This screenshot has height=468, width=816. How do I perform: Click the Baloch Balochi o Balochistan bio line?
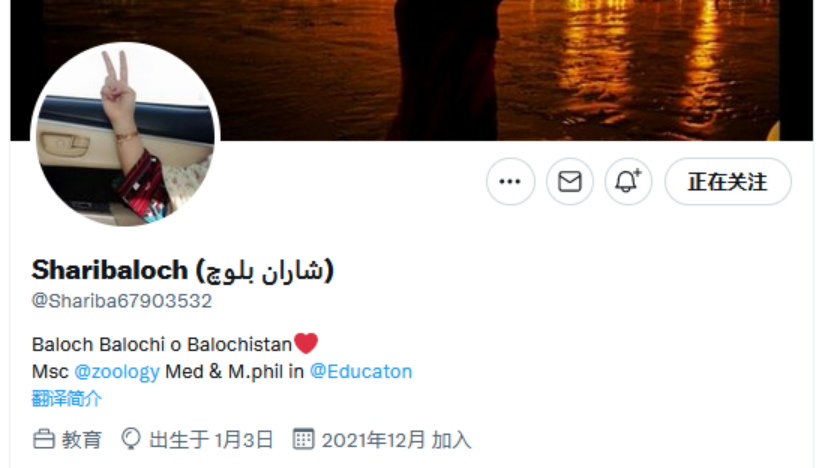[162, 345]
